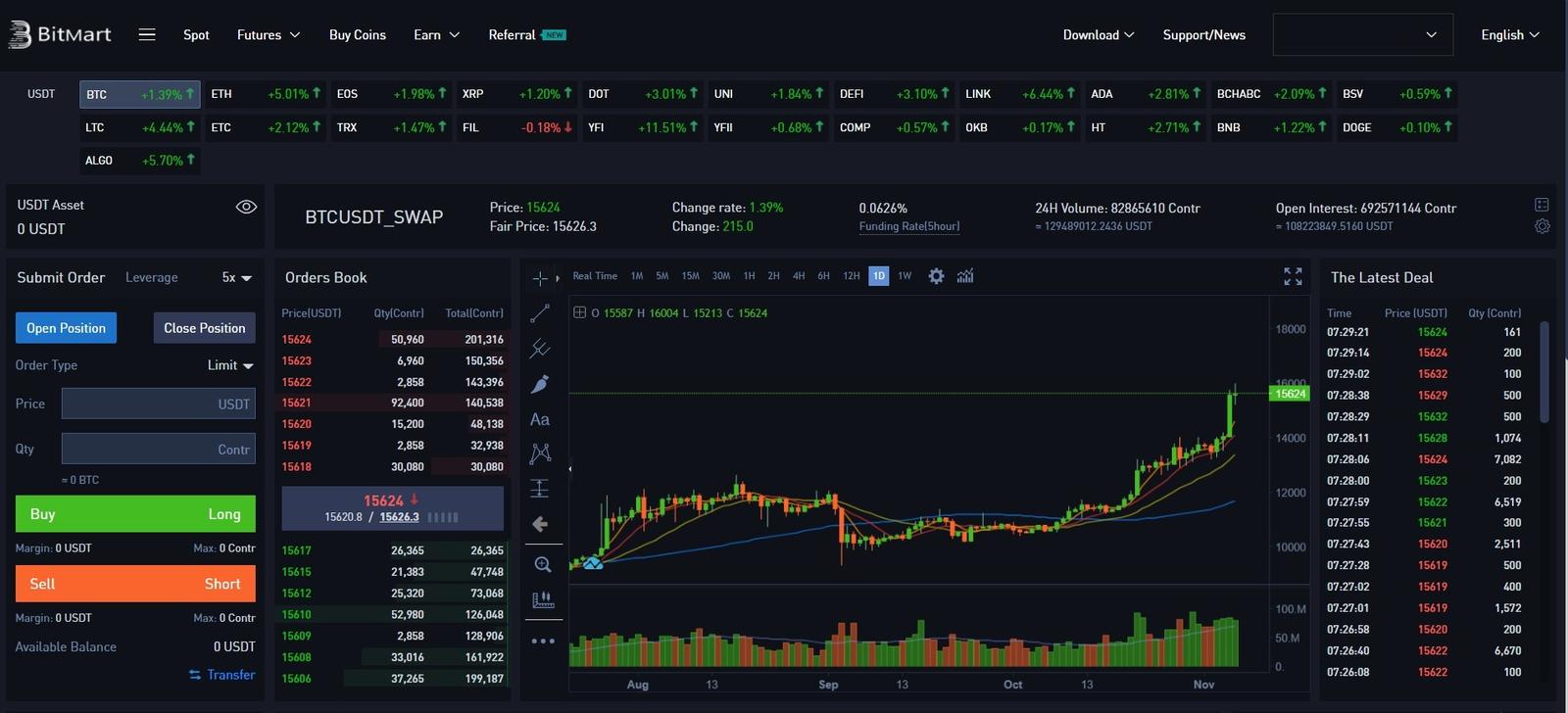Viewport: 1568px width, 713px height.
Task: Open the Order Type Limit dropdown
Action: point(230,365)
